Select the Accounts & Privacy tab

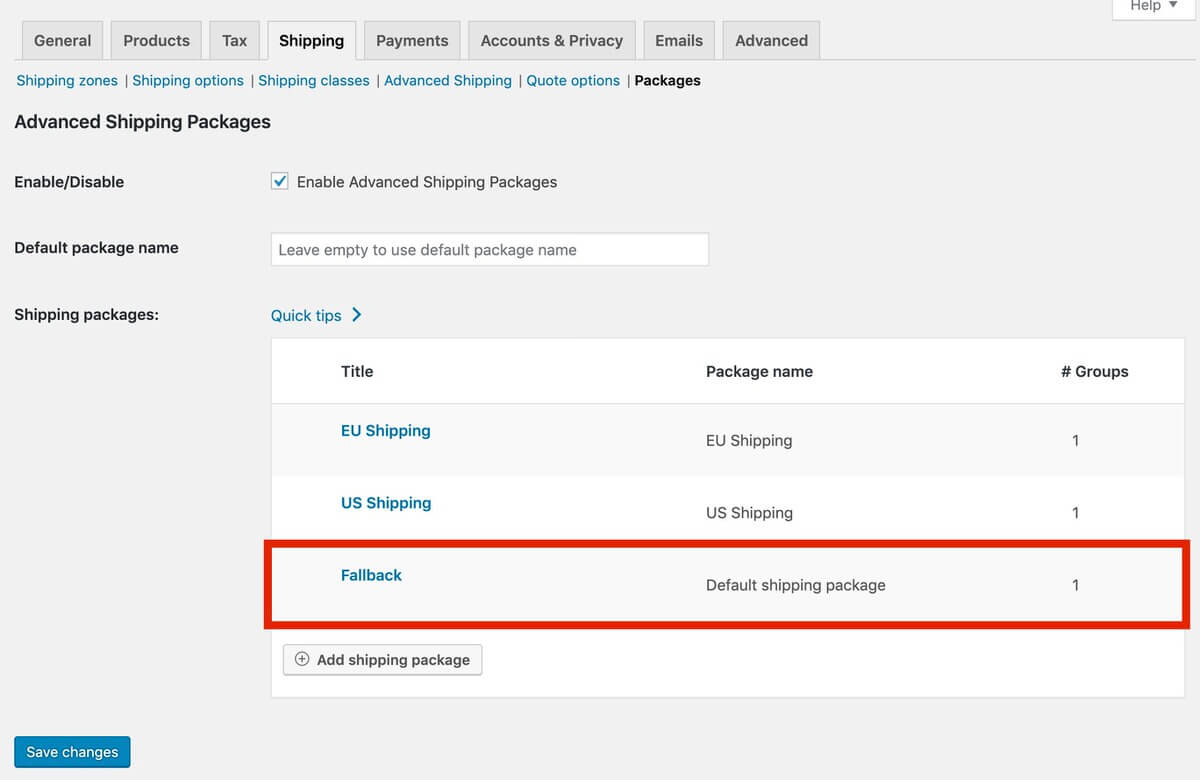tap(551, 40)
